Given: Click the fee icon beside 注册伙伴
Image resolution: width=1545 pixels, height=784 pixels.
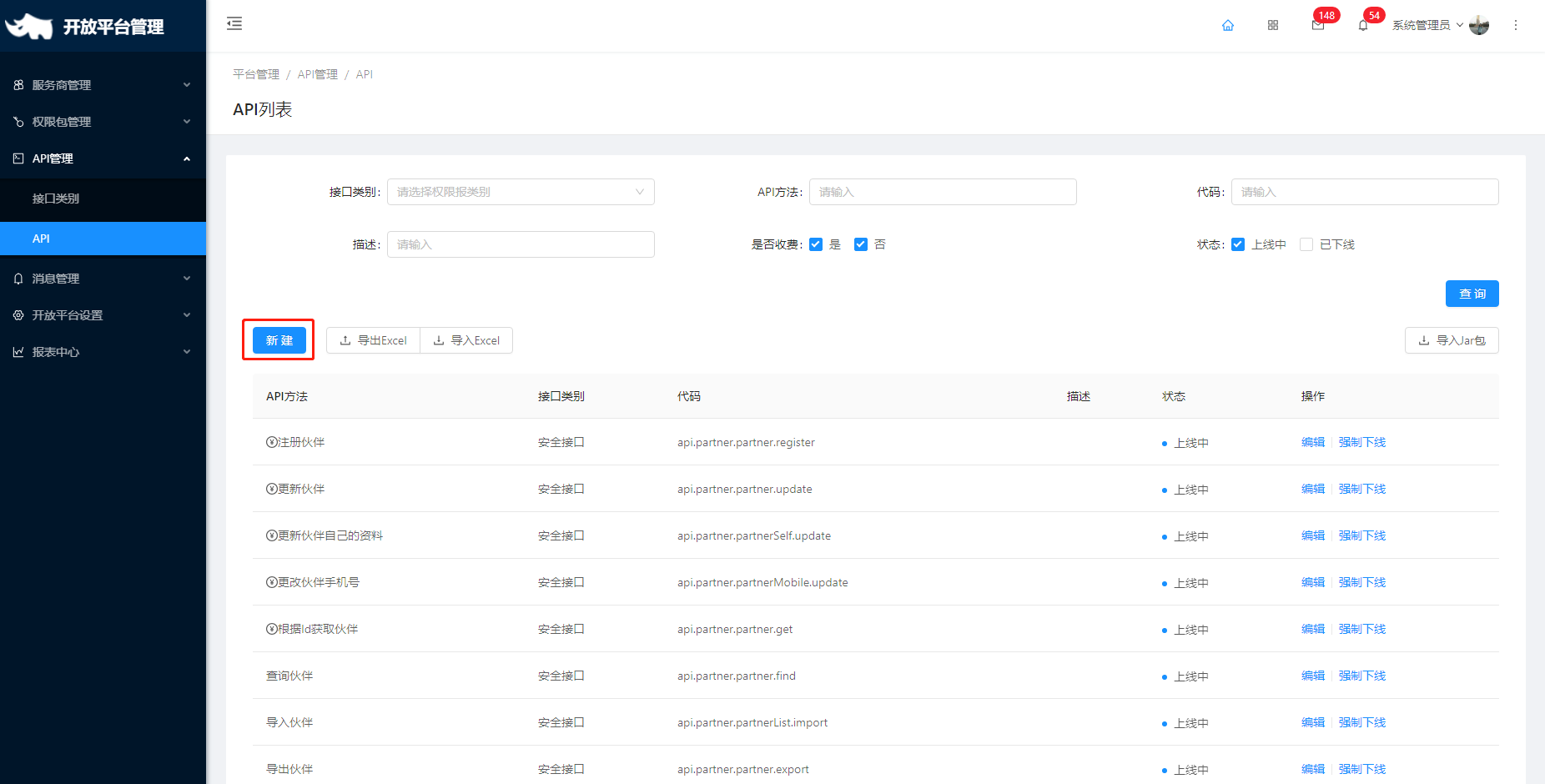Looking at the screenshot, I should 272,442.
